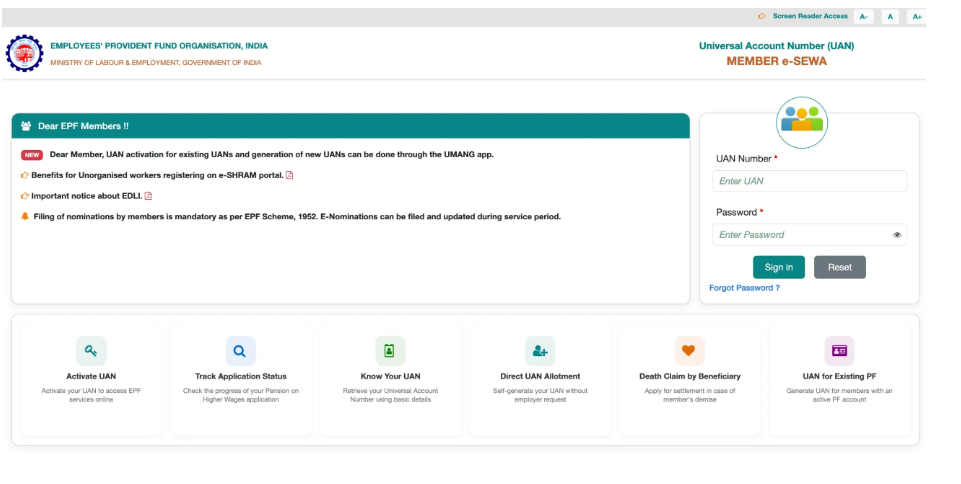Click the UAN for Existing PF card icon
Image resolution: width=961 pixels, height=484 pixels.
click(839, 351)
